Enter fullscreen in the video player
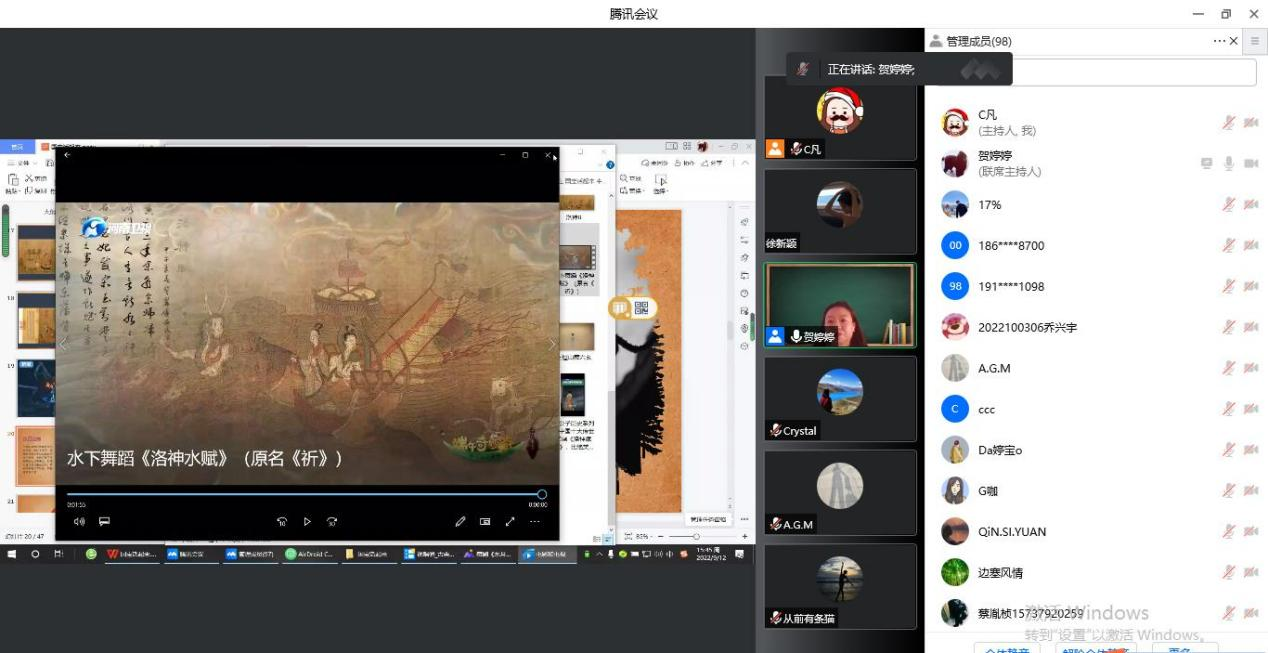 click(x=510, y=521)
